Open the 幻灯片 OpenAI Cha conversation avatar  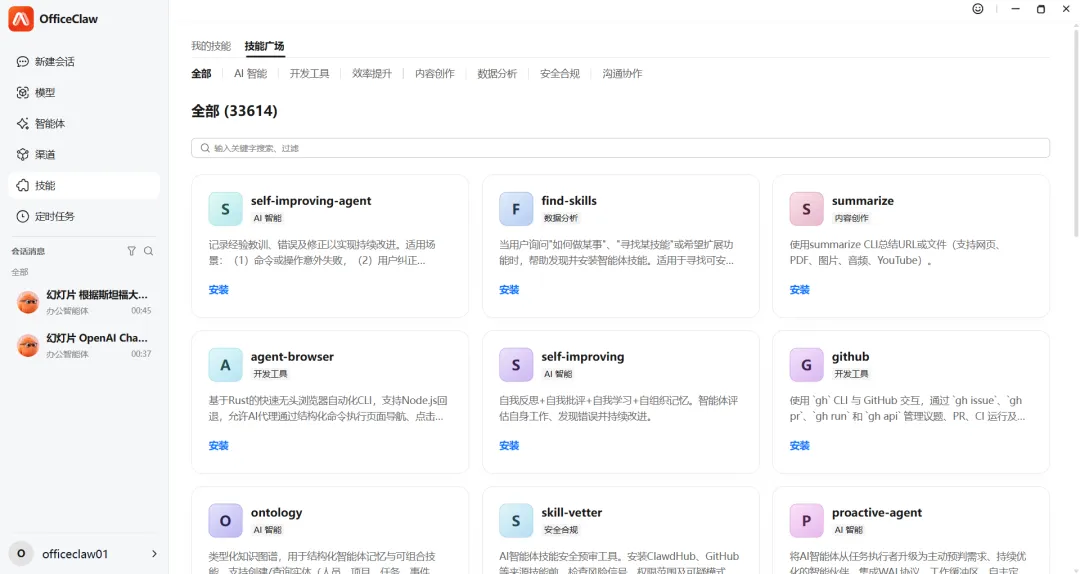pos(28,345)
